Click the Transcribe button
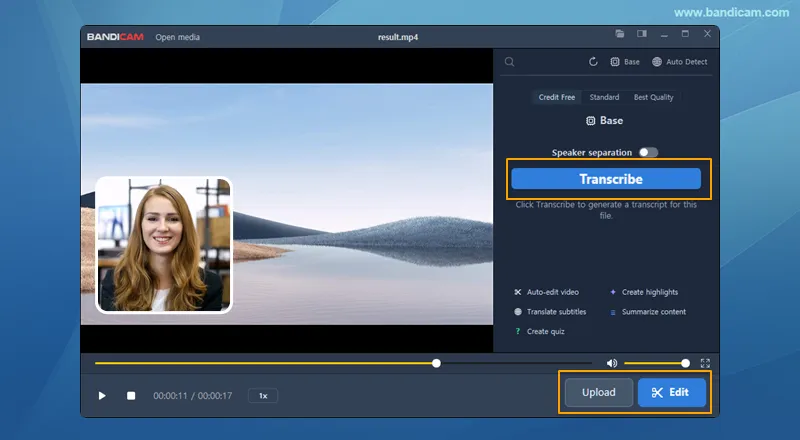800x440 pixels. point(606,179)
